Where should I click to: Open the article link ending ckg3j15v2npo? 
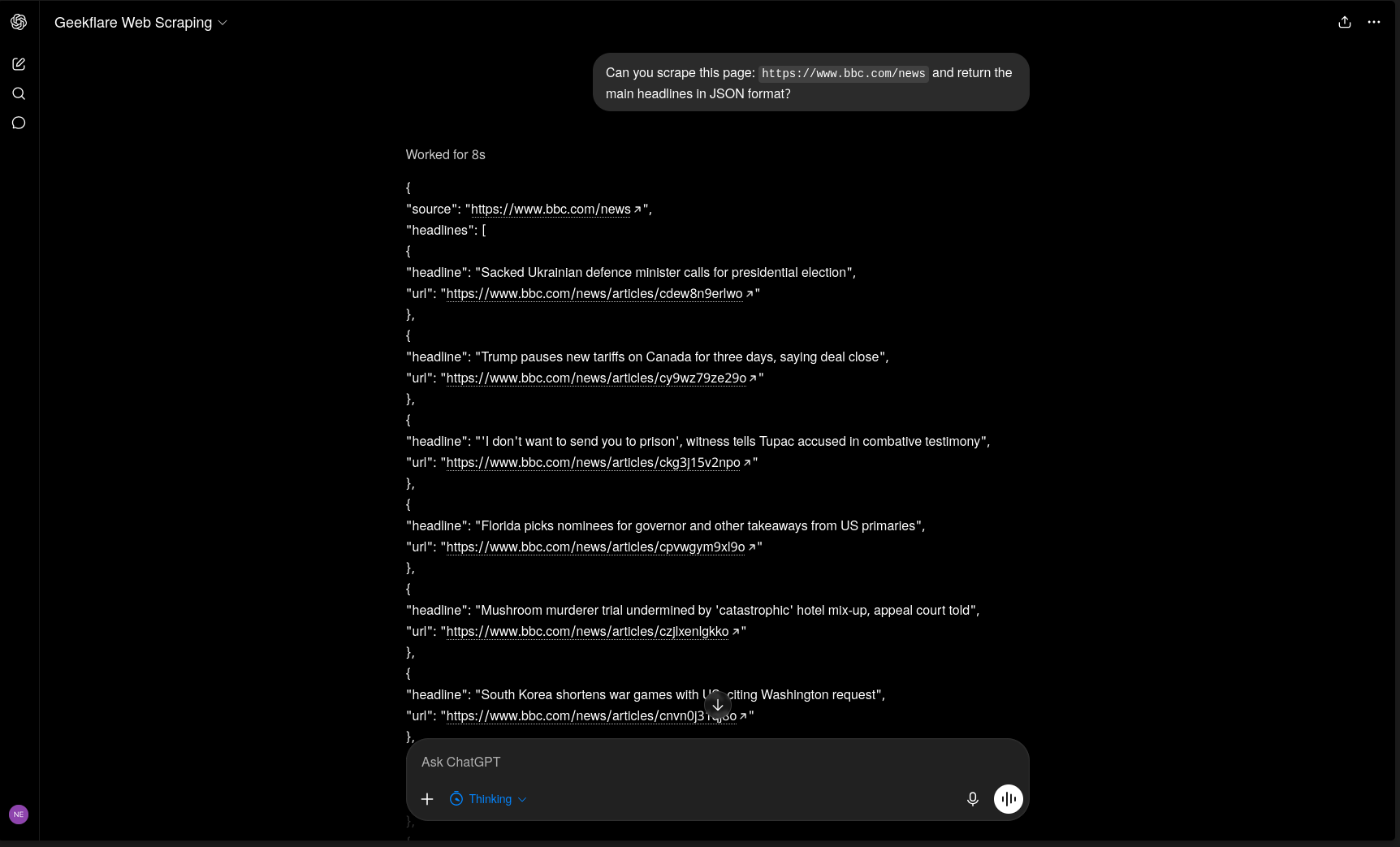(x=598, y=462)
